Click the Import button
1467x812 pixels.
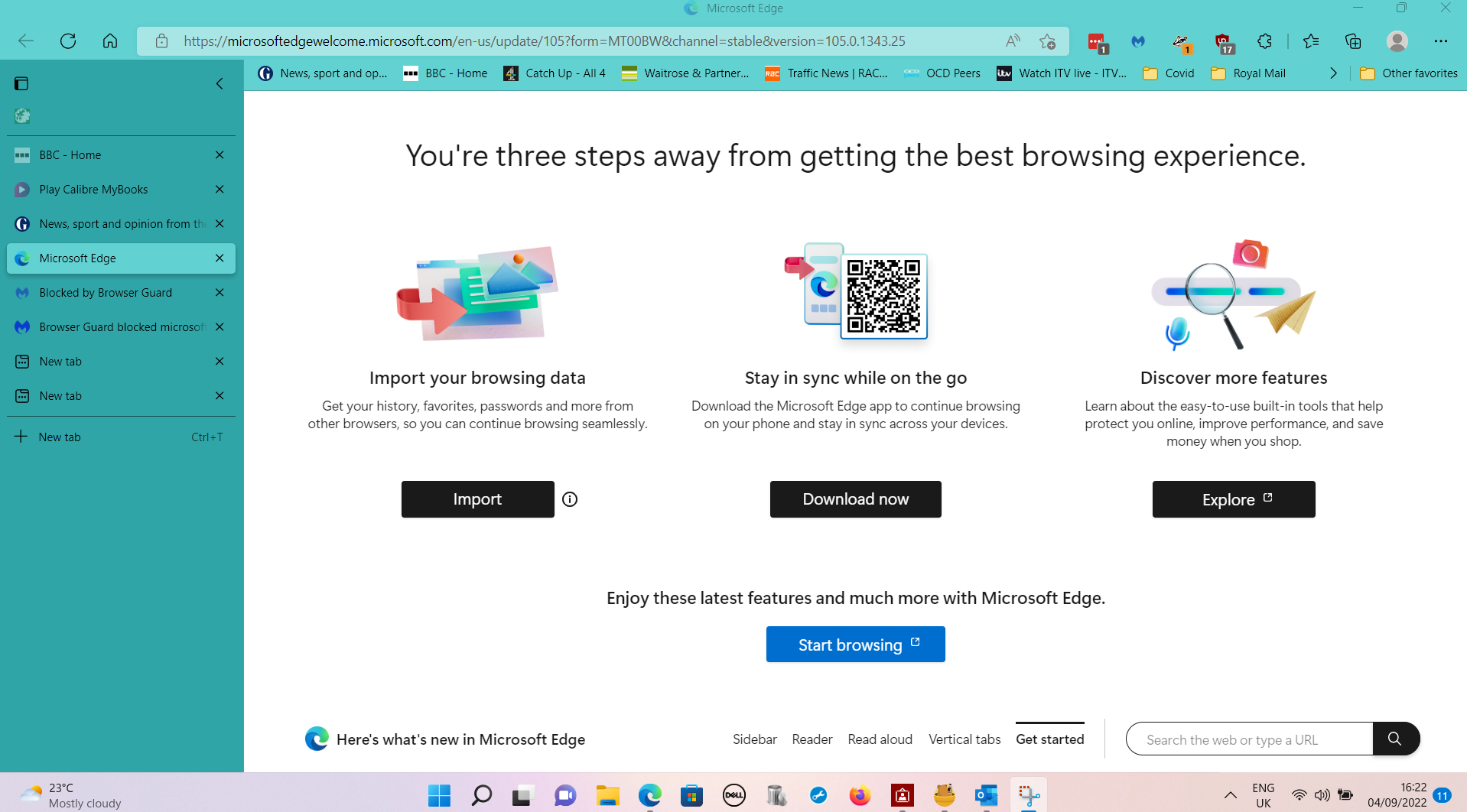(478, 499)
